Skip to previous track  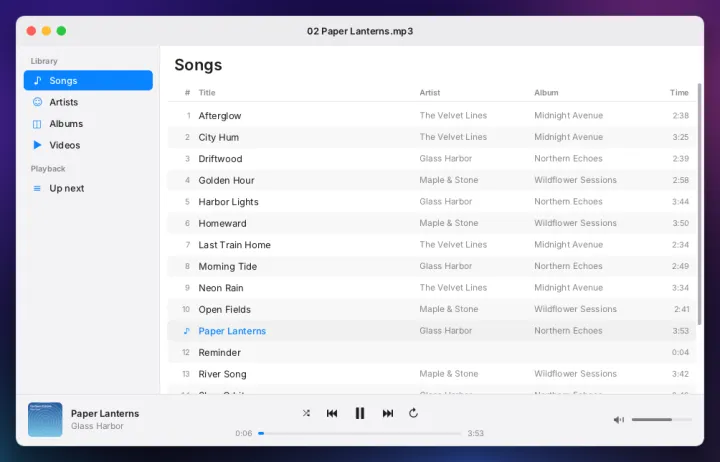pos(332,413)
